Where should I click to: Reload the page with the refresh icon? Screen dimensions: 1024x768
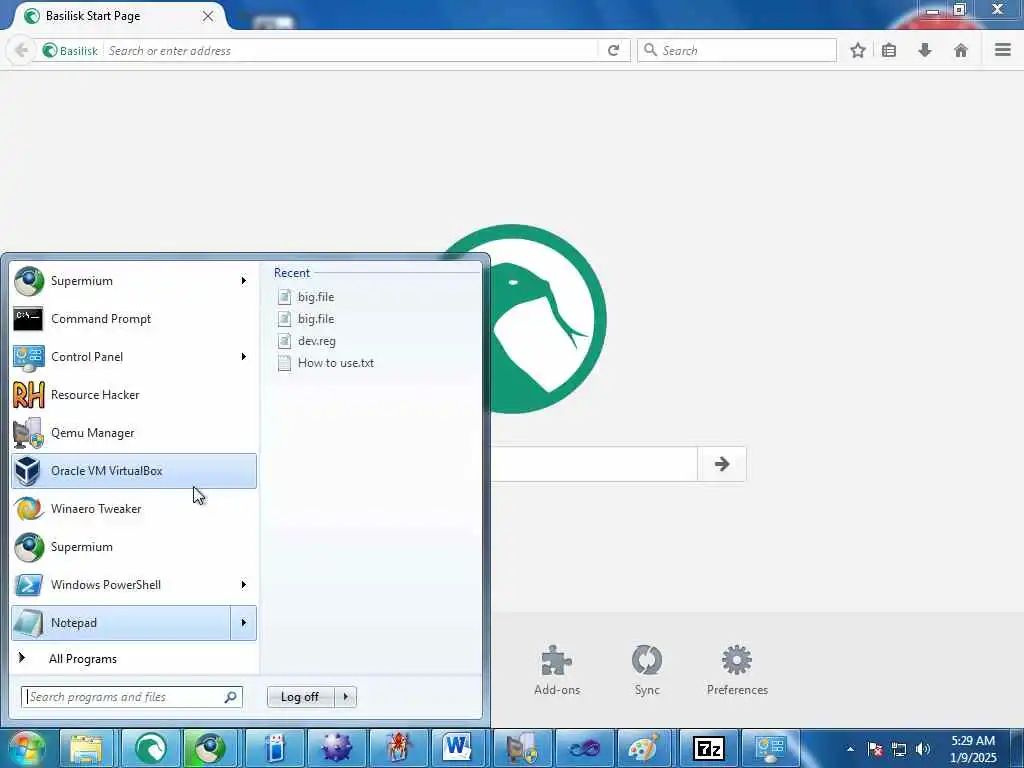[x=613, y=50]
